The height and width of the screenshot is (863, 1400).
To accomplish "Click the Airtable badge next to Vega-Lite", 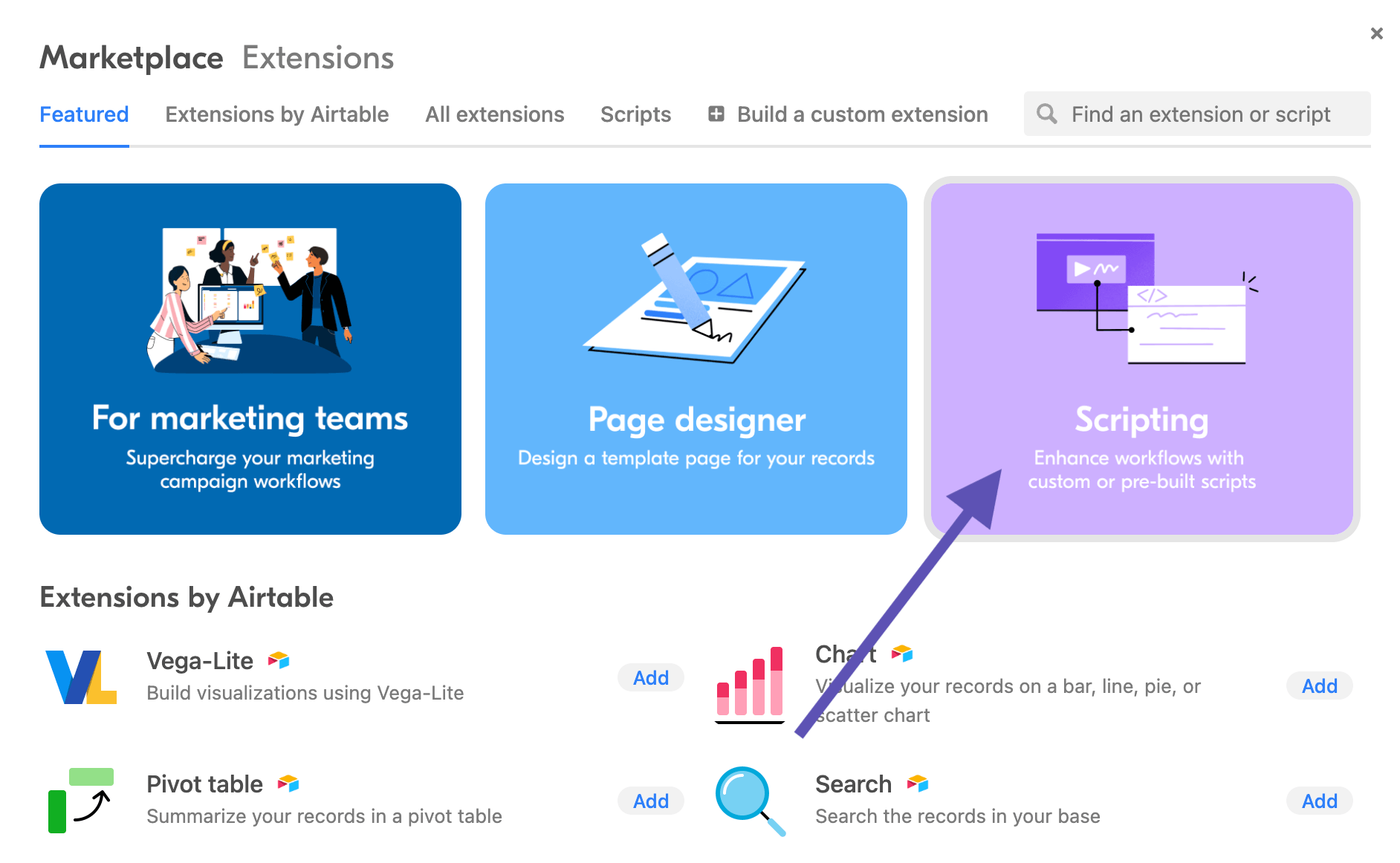I will [x=278, y=660].
